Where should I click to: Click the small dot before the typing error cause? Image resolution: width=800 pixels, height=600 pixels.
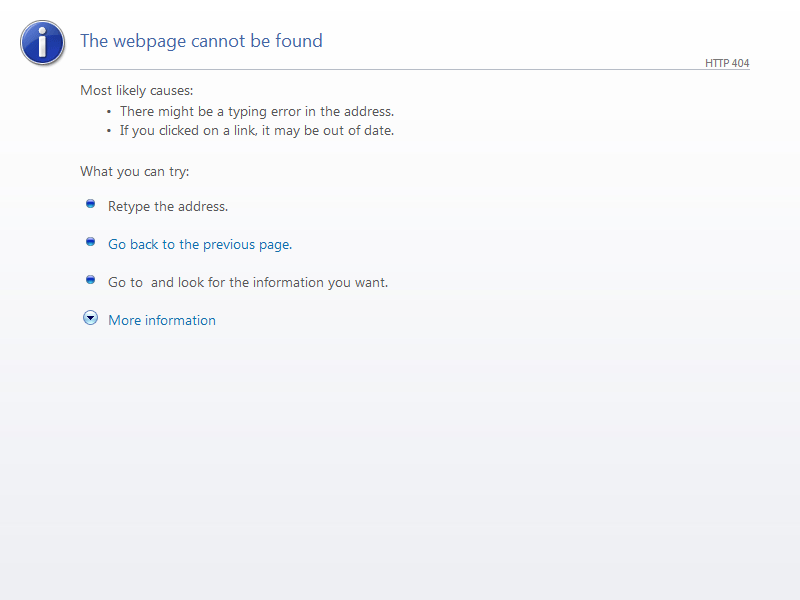point(109,112)
